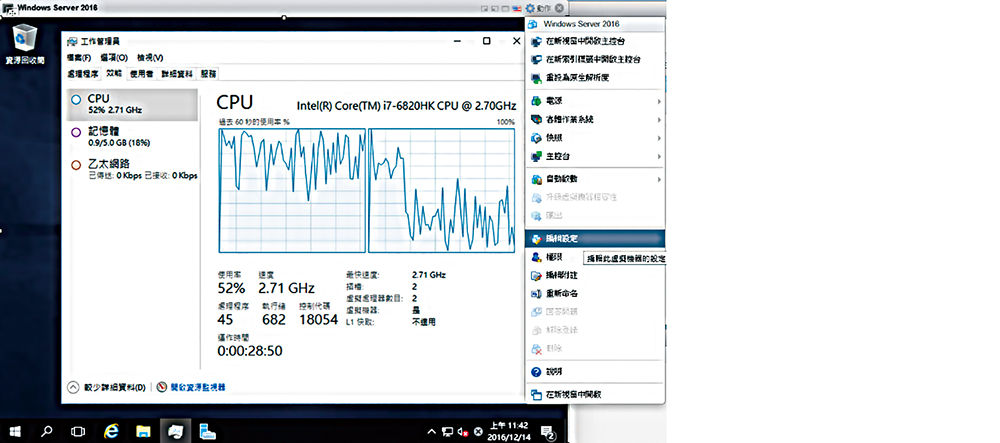Choose 在新視窗中開啟 at menu bottom
Image resolution: width=1000 pixels, height=443 pixels.
pos(595,395)
